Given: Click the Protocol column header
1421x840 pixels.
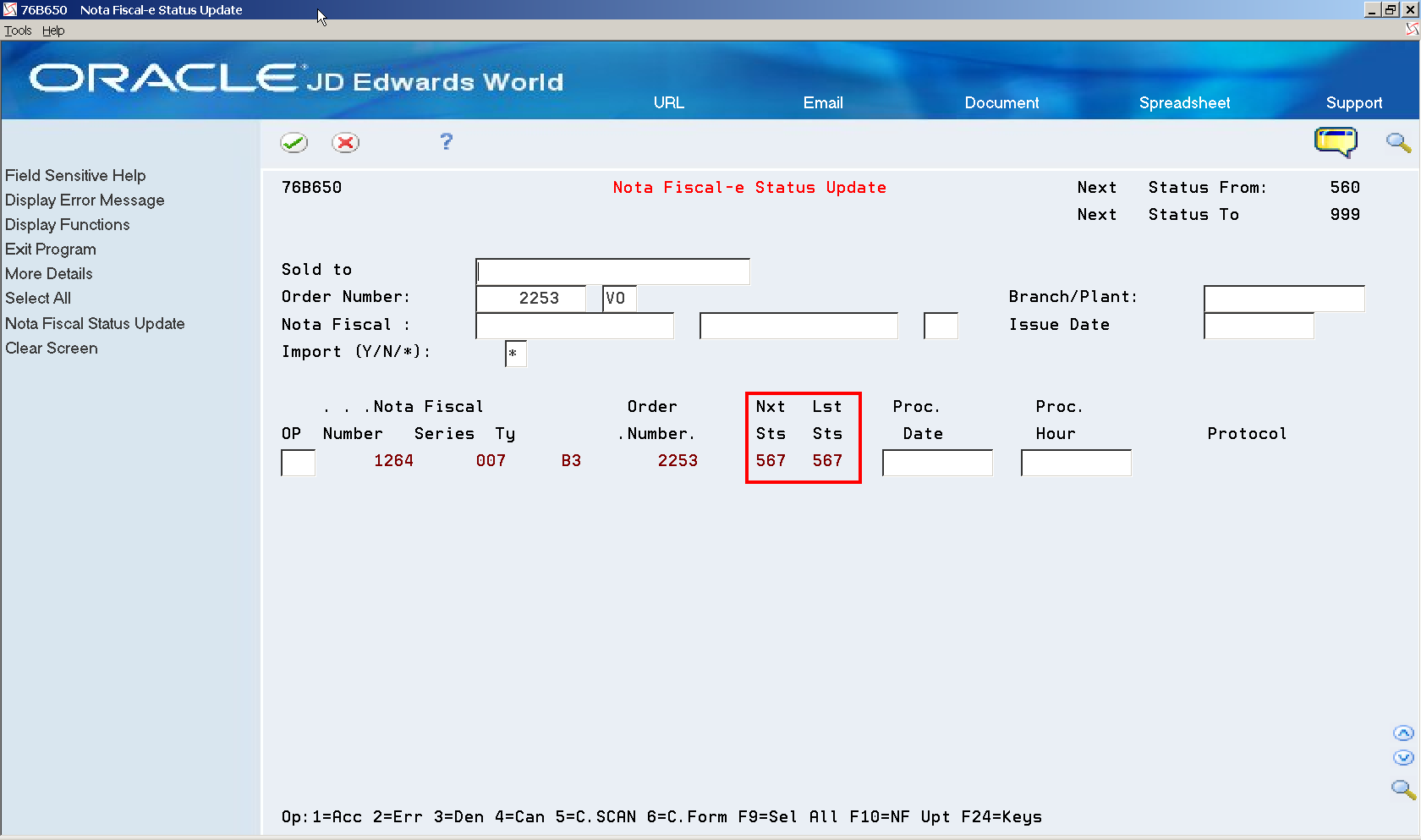Looking at the screenshot, I should point(1247,434).
